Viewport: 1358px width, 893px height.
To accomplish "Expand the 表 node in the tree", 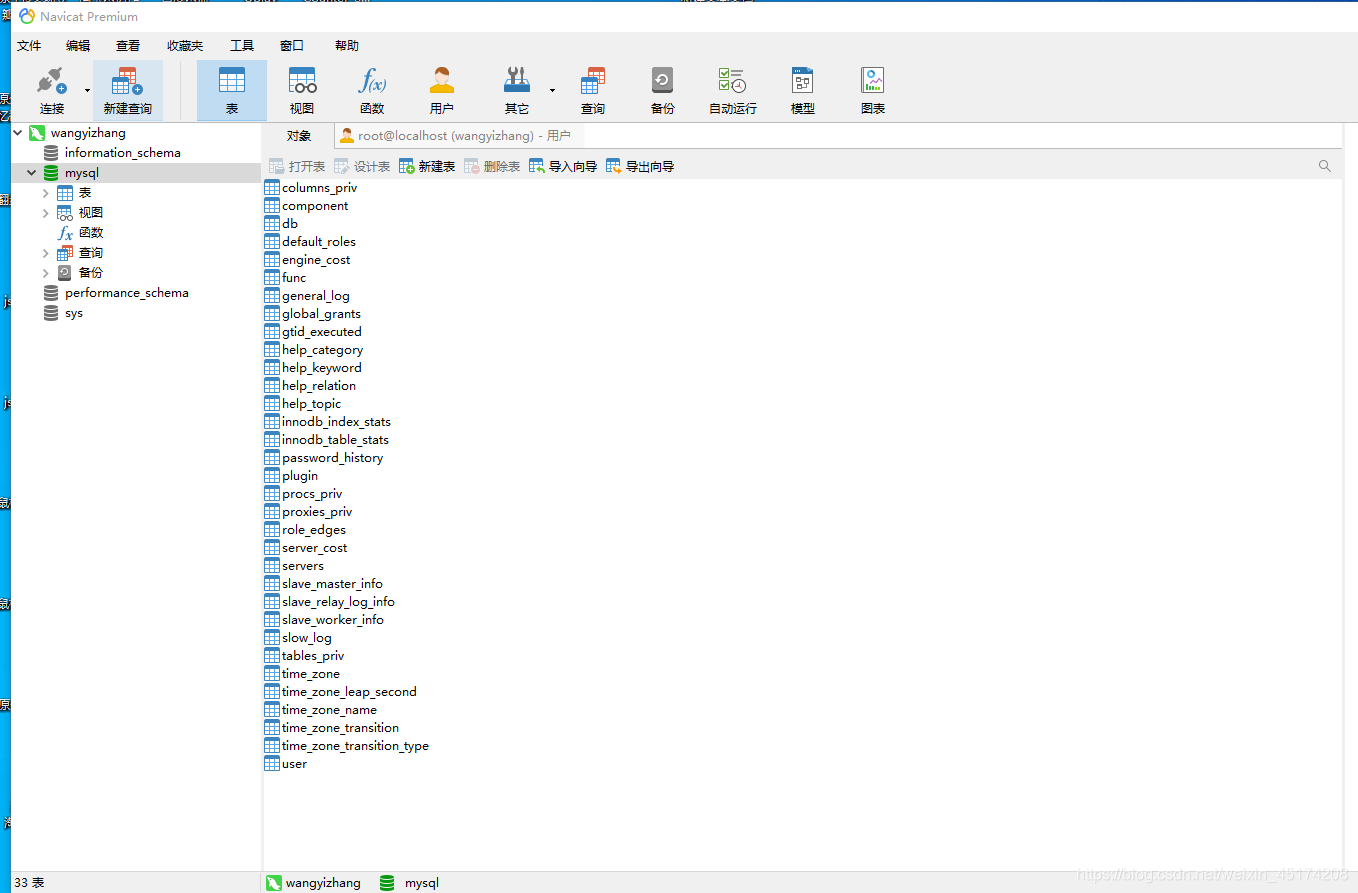I will [x=46, y=193].
